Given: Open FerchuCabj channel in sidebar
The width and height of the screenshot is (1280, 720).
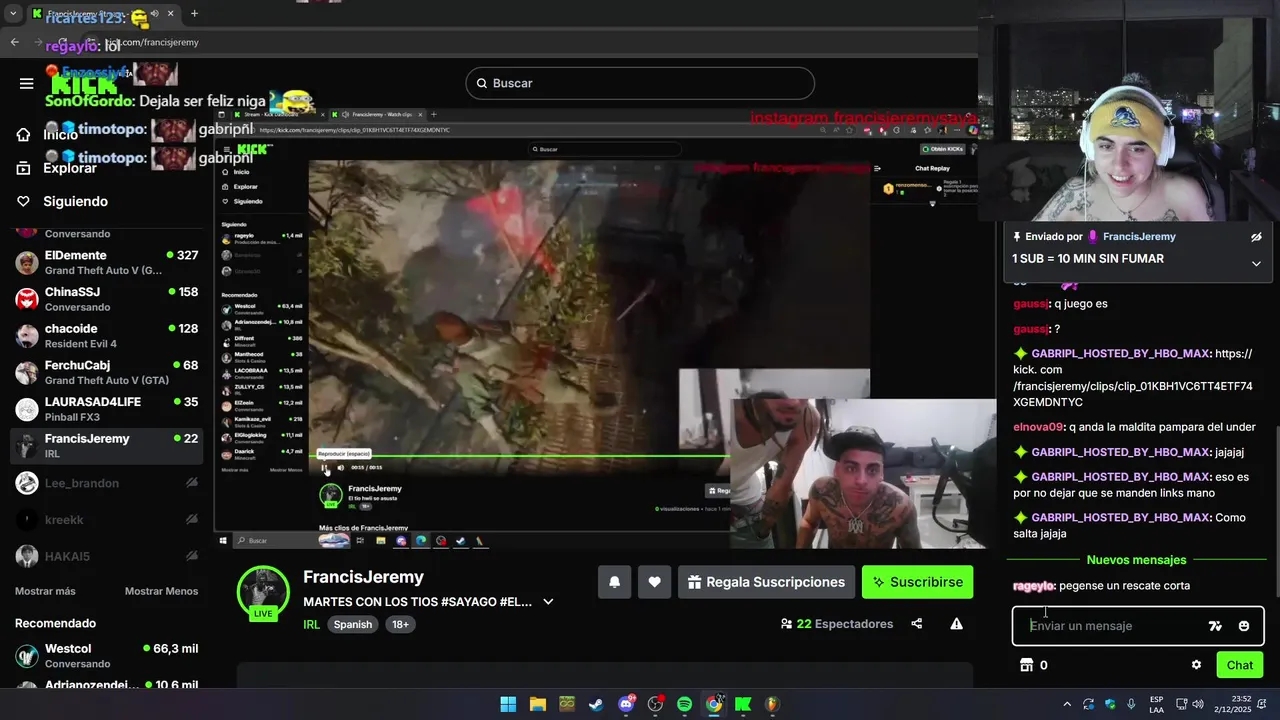Looking at the screenshot, I should pyautogui.click(x=106, y=373).
